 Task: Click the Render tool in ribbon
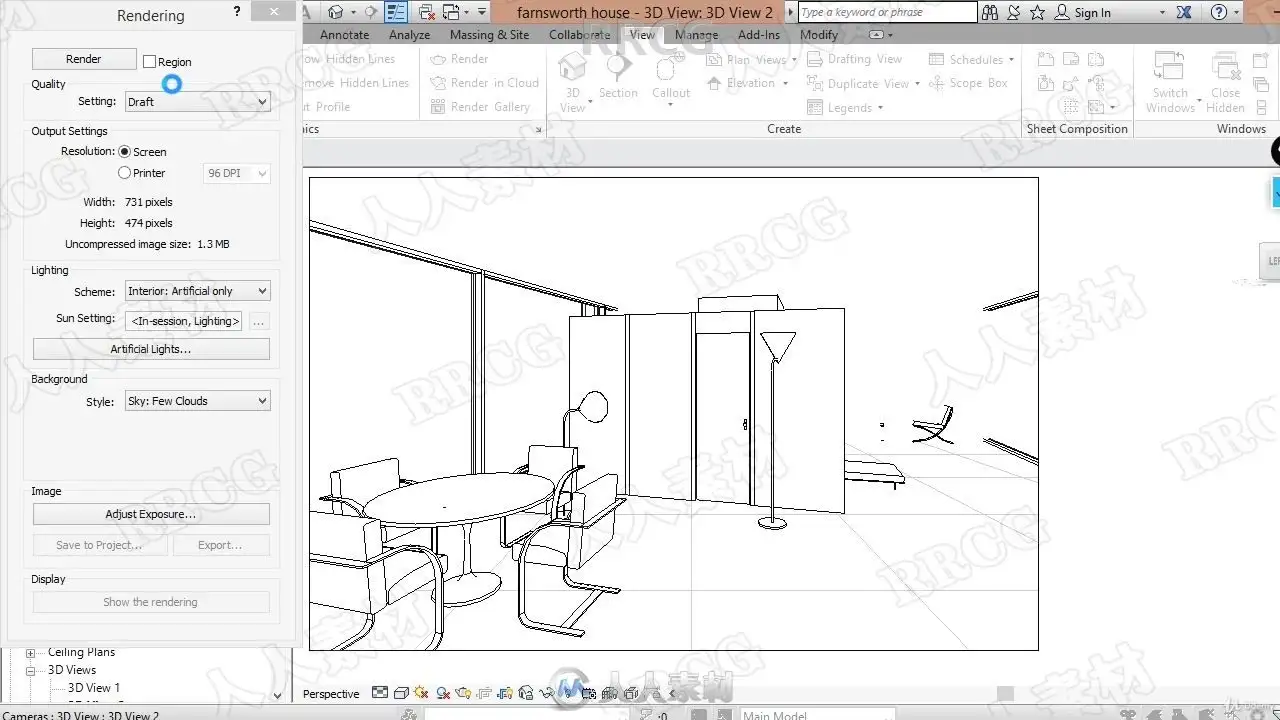459,59
